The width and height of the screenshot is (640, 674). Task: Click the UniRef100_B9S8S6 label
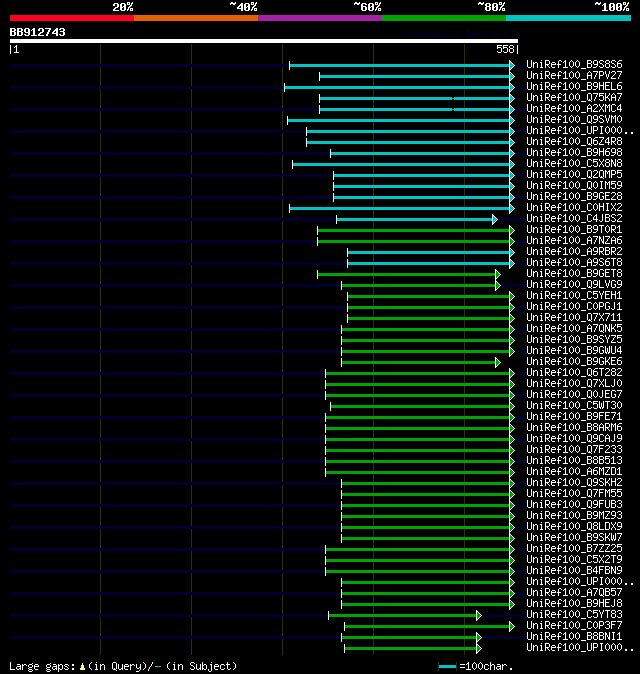point(574,64)
